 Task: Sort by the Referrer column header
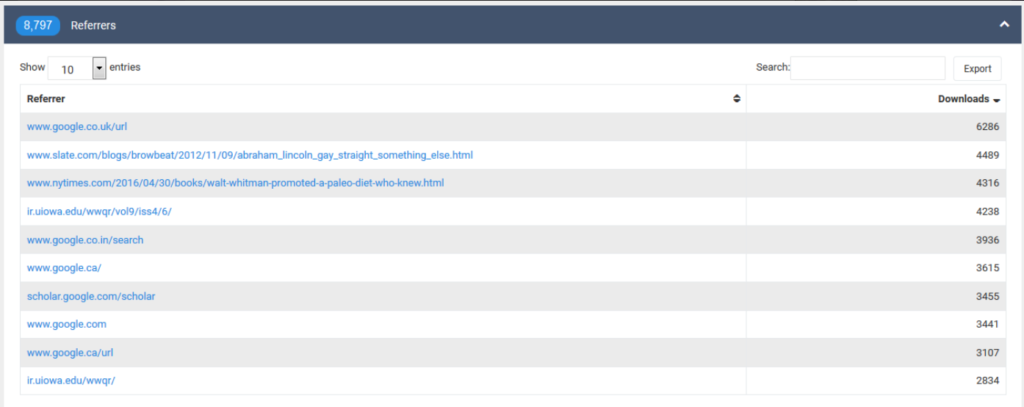tap(383, 99)
